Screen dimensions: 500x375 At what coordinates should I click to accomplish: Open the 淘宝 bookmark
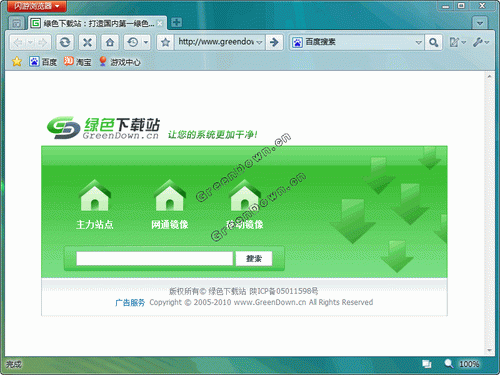tap(78, 62)
